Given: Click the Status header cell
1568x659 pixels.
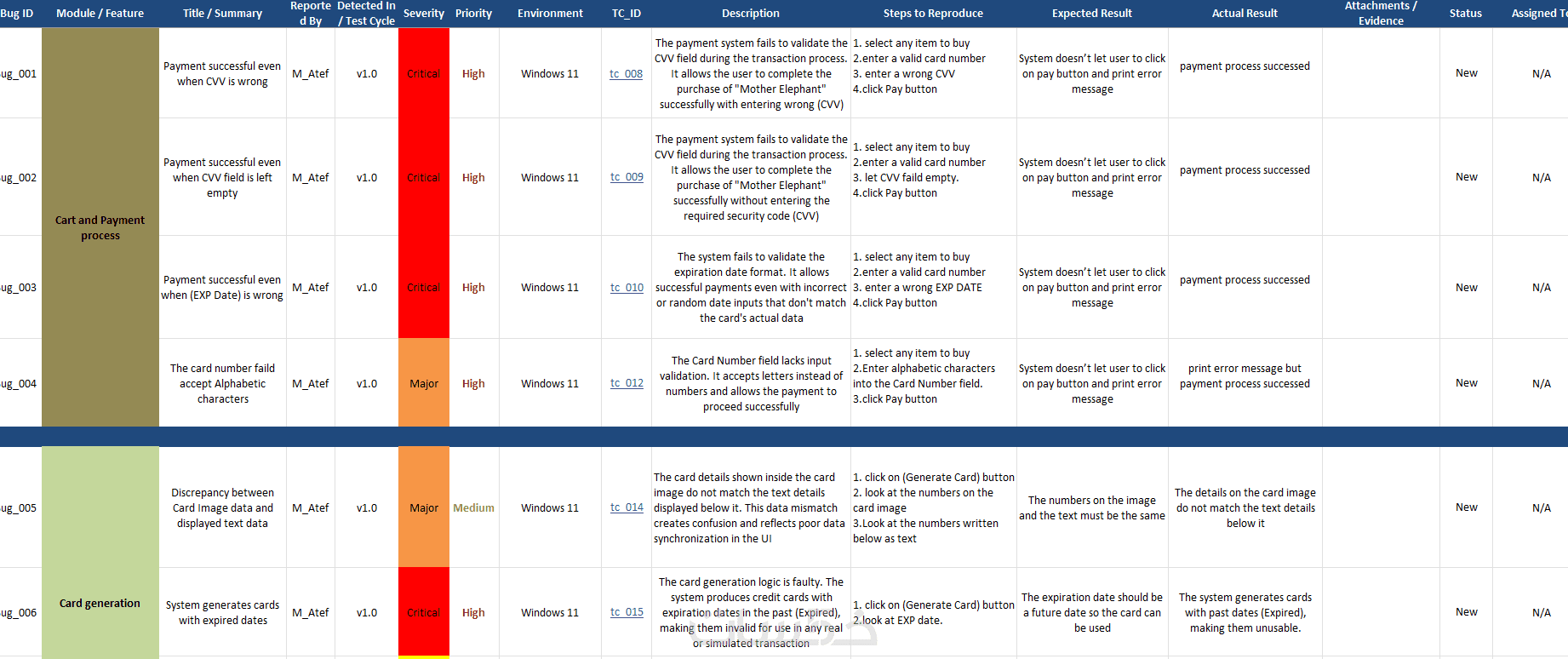Looking at the screenshot, I should (1466, 14).
